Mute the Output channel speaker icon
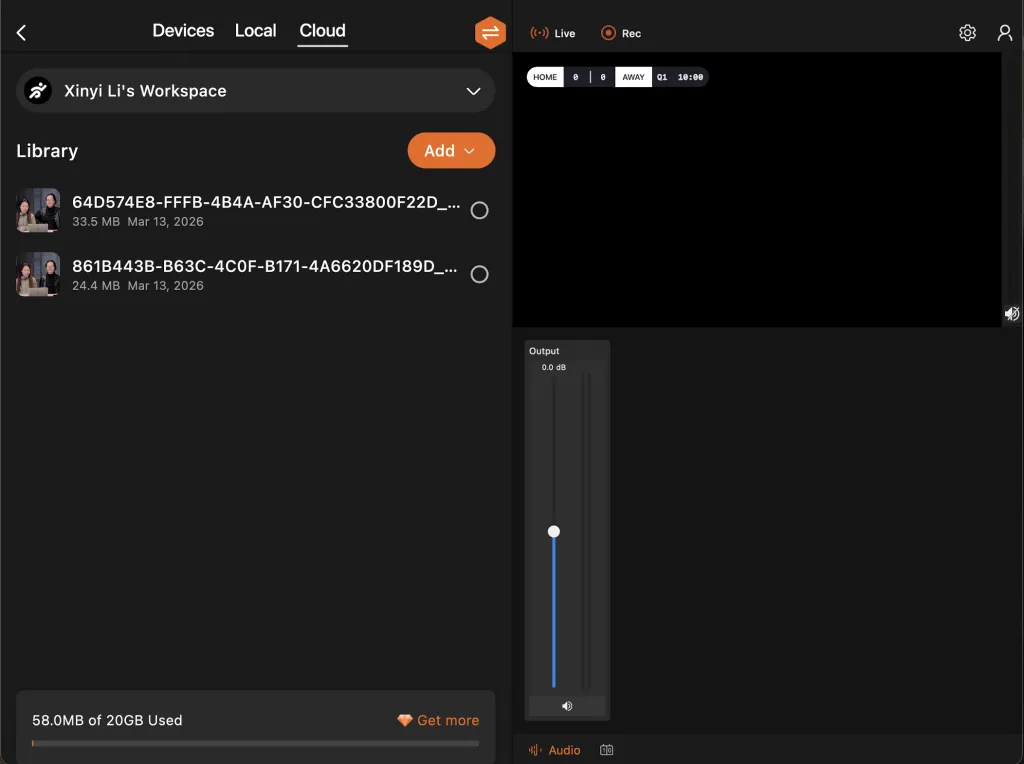1024x764 pixels. pos(567,705)
